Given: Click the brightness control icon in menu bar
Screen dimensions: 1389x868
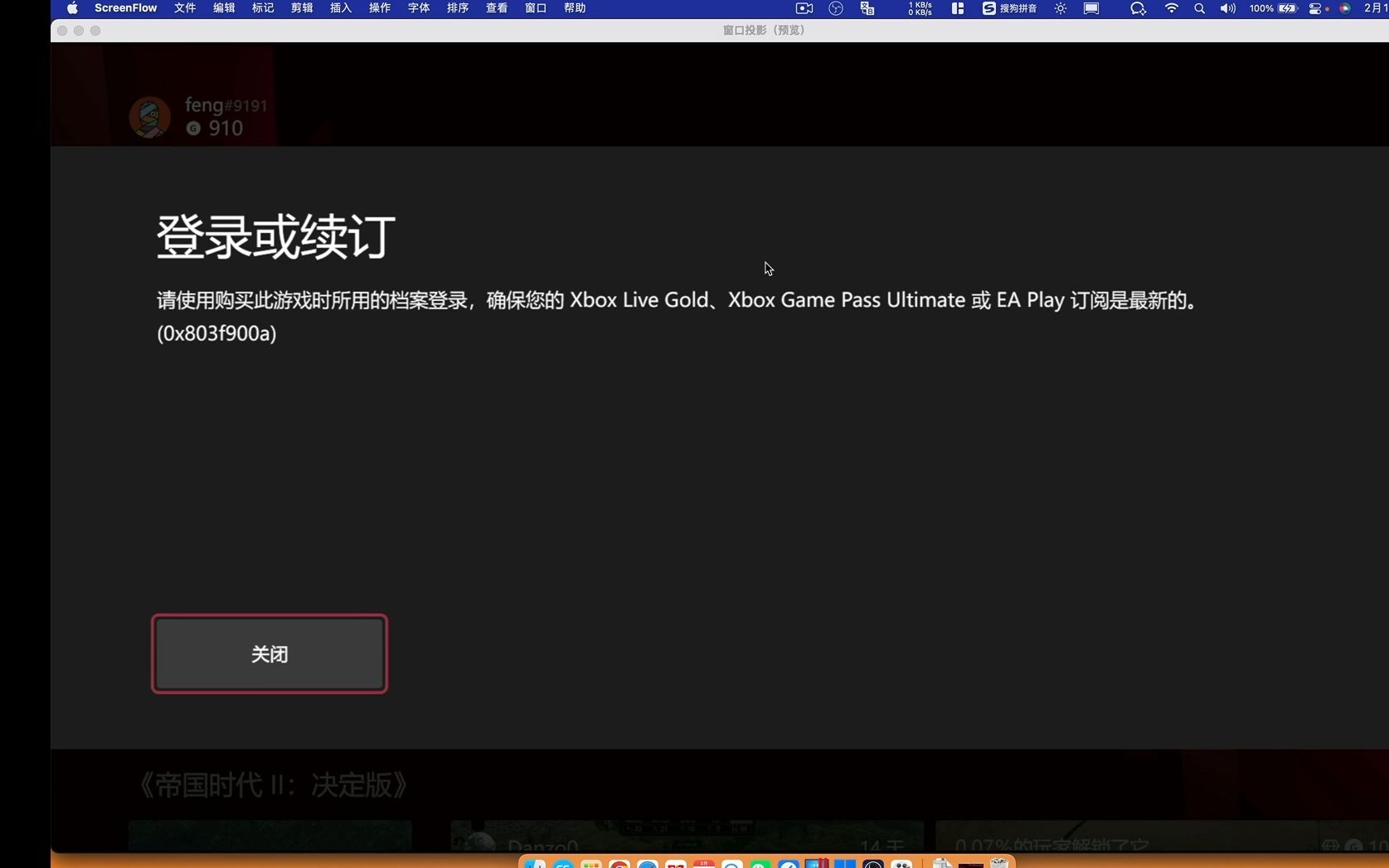Looking at the screenshot, I should (x=1061, y=8).
